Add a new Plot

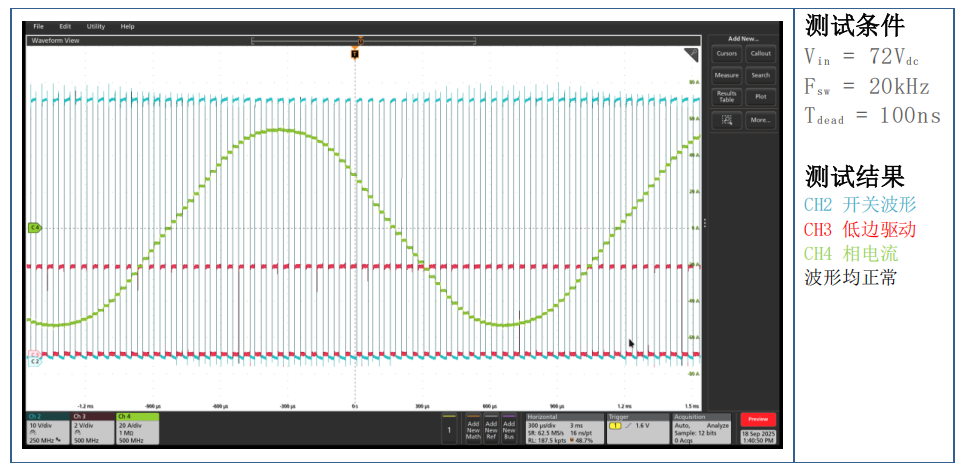761,96
